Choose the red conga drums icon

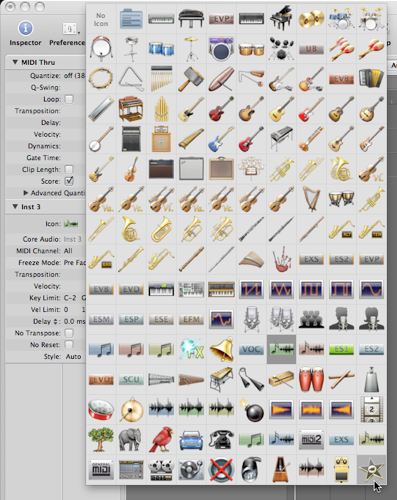311,379
